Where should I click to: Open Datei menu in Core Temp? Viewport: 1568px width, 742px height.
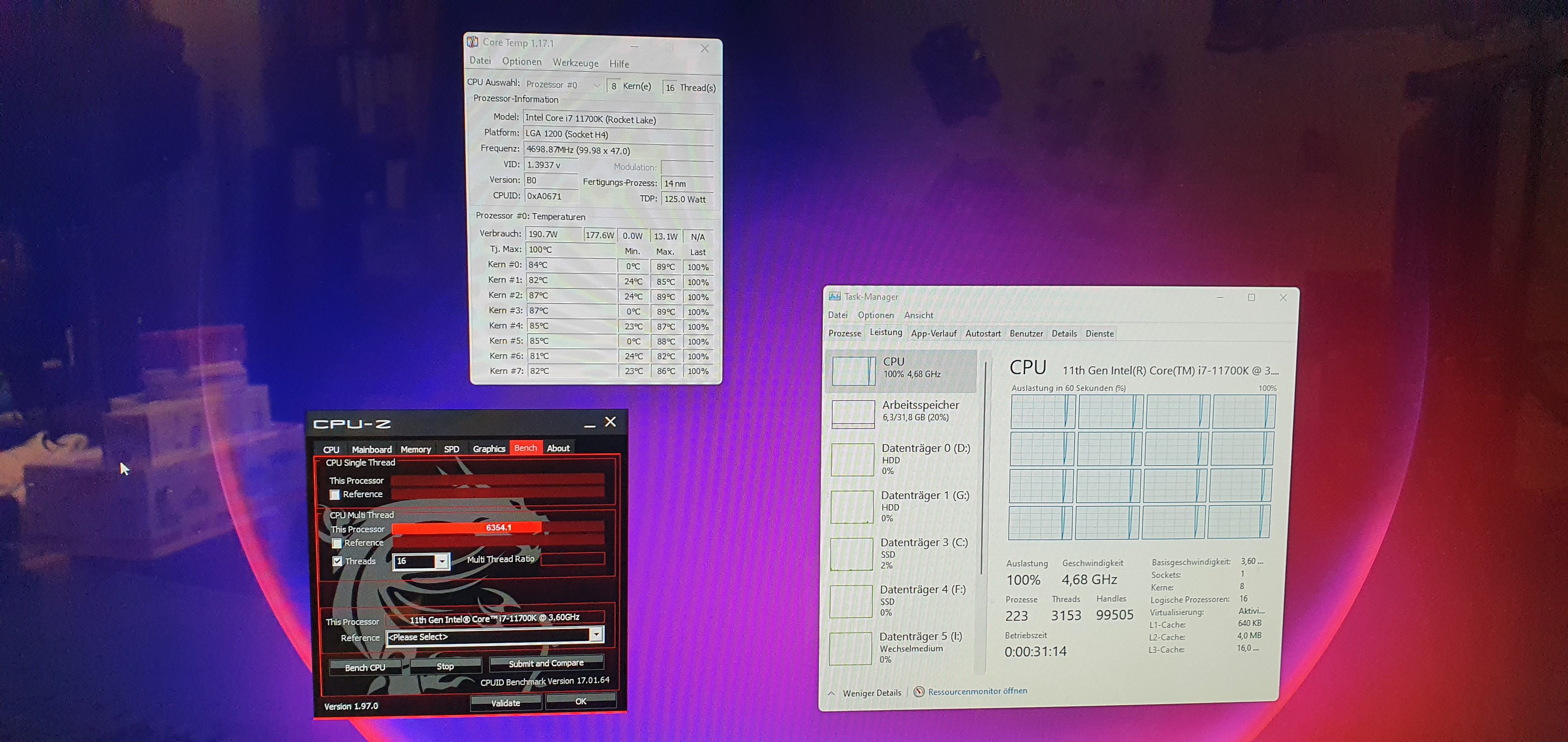(x=479, y=60)
